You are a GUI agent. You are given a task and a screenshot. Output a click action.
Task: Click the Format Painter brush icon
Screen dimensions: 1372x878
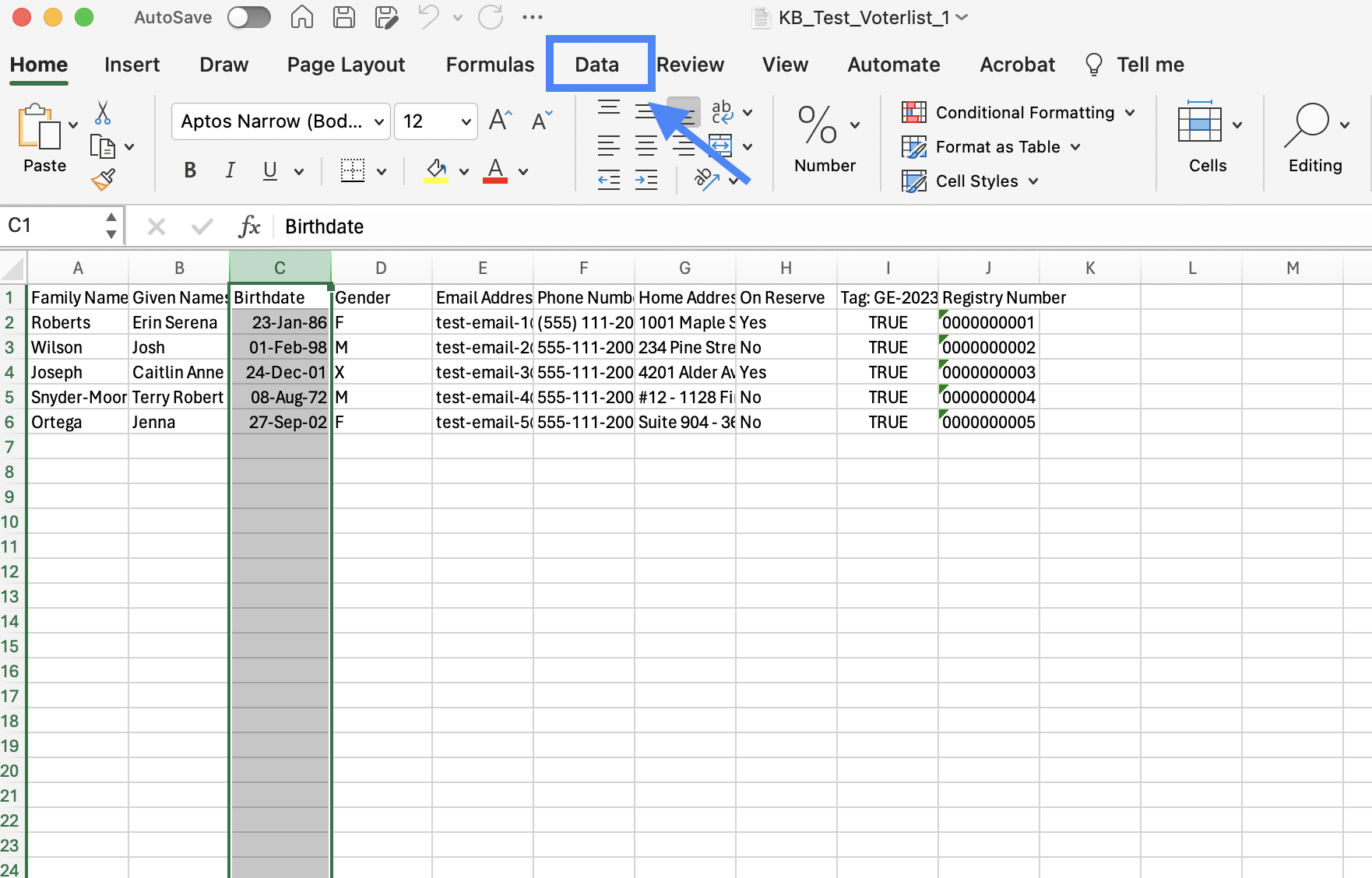103,180
